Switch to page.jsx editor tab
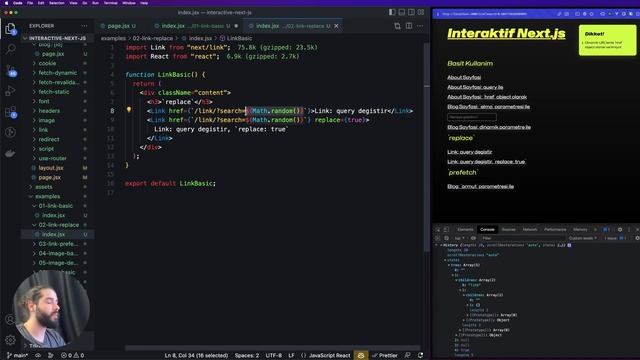The height and width of the screenshot is (360, 640). (118, 26)
